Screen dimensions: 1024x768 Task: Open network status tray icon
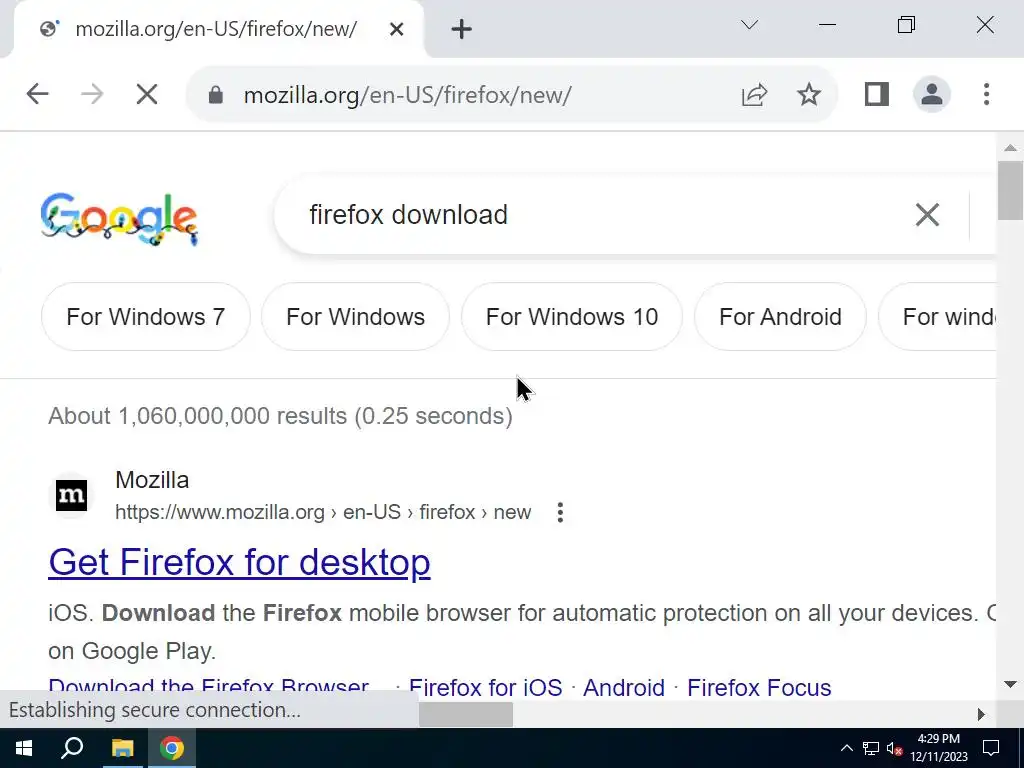coord(871,748)
